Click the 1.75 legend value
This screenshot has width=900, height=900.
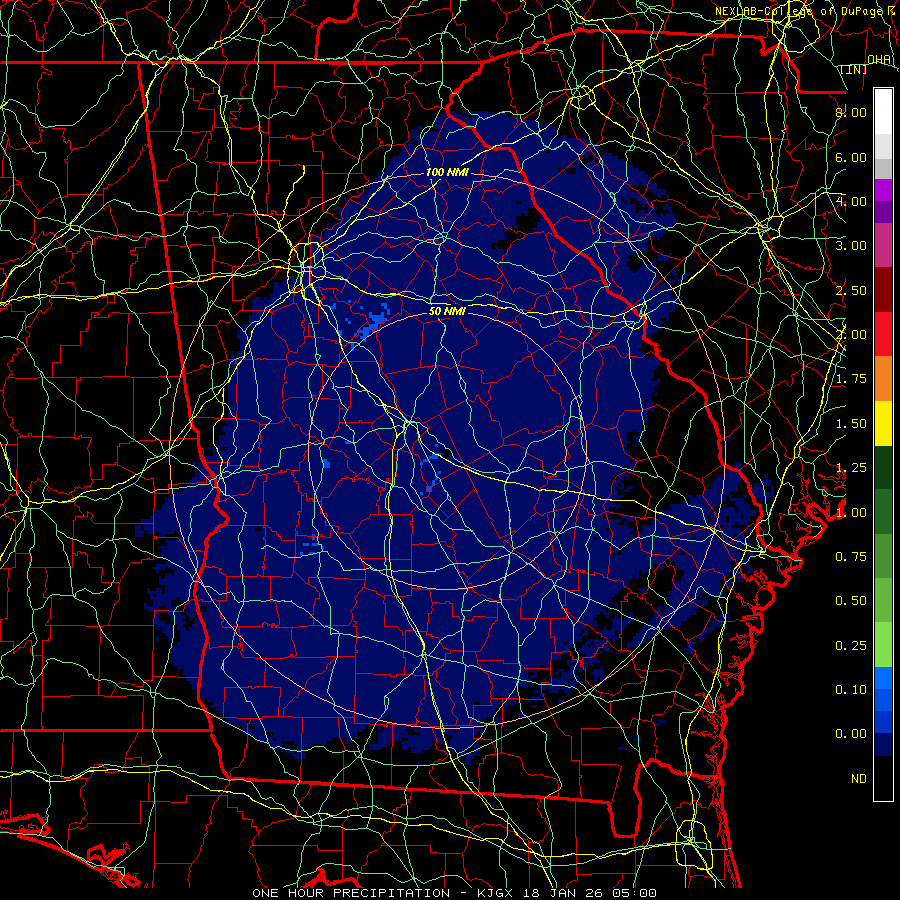851,379
